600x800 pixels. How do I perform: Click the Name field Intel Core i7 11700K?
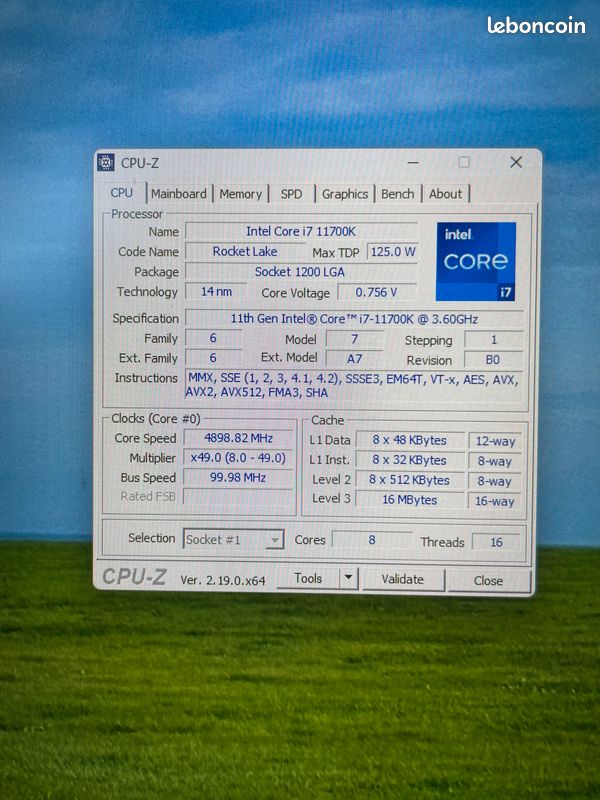coord(301,231)
